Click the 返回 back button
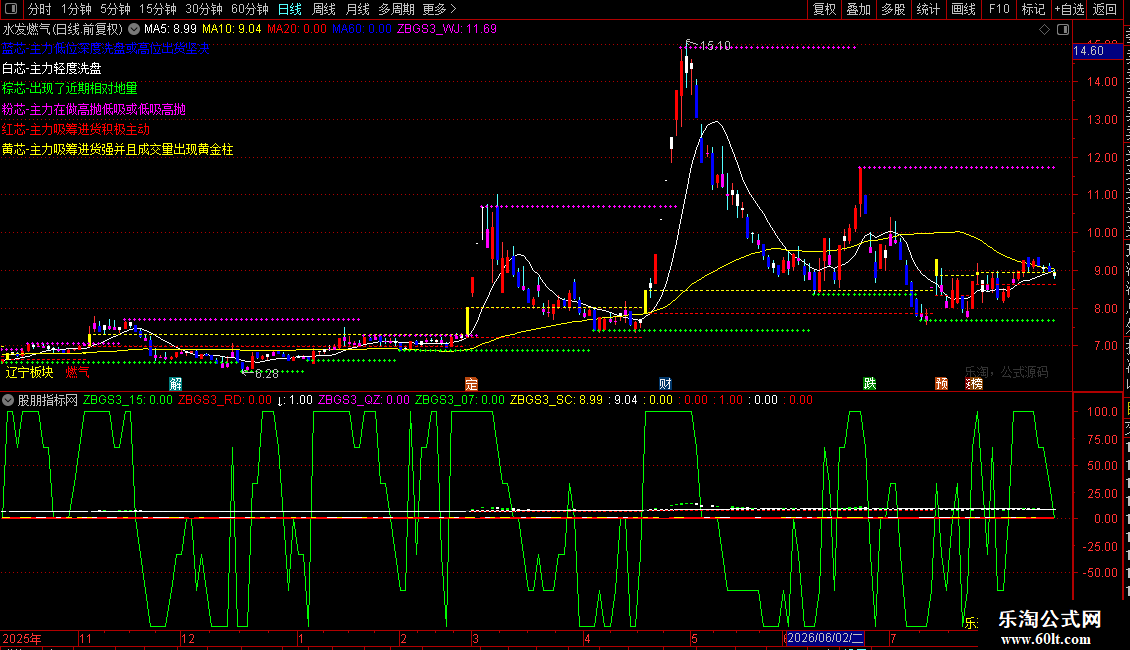The width and height of the screenshot is (1130, 650). click(x=1105, y=9)
